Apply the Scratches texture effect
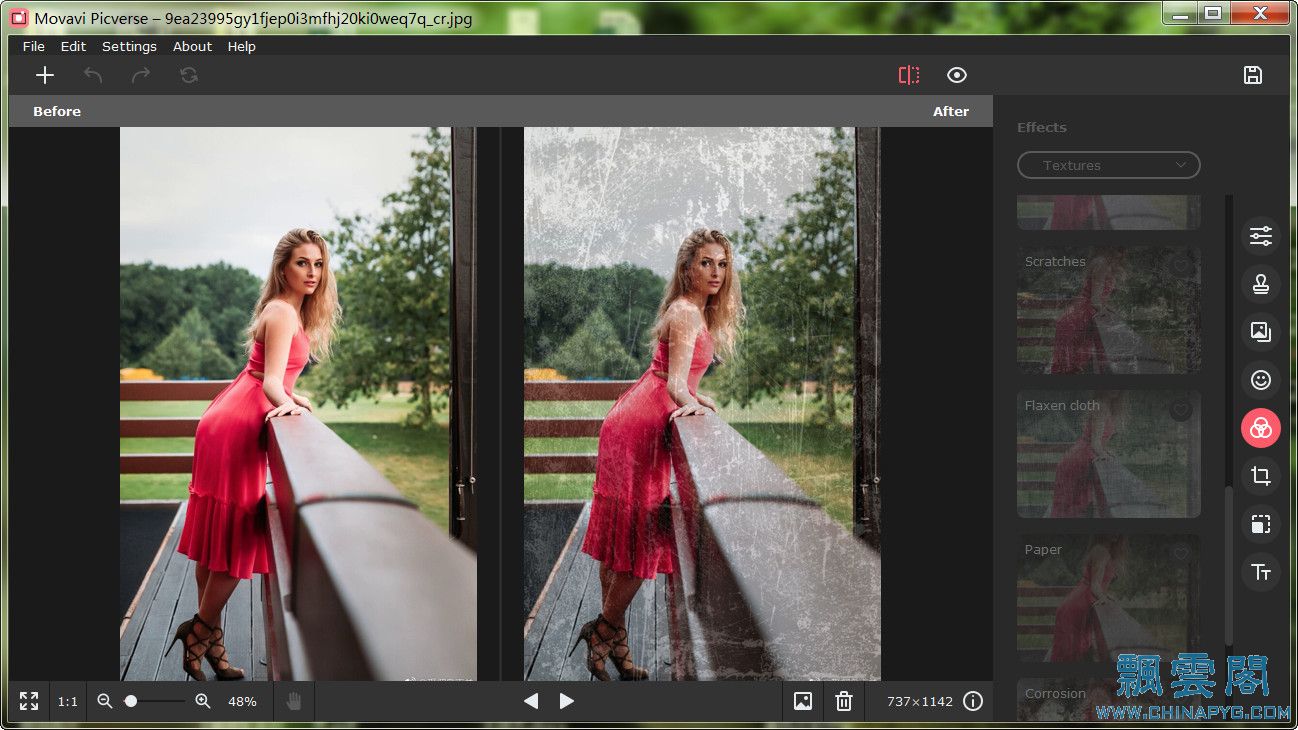The image size is (1298, 730). pos(1108,309)
